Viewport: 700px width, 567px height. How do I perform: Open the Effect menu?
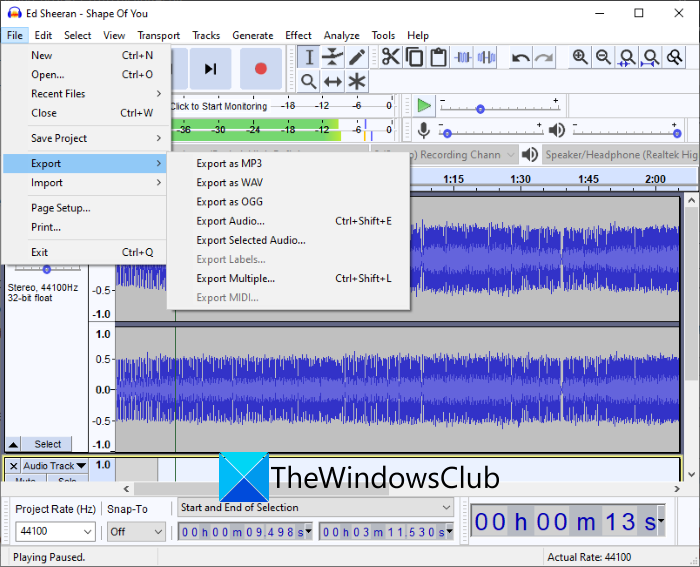(x=298, y=35)
